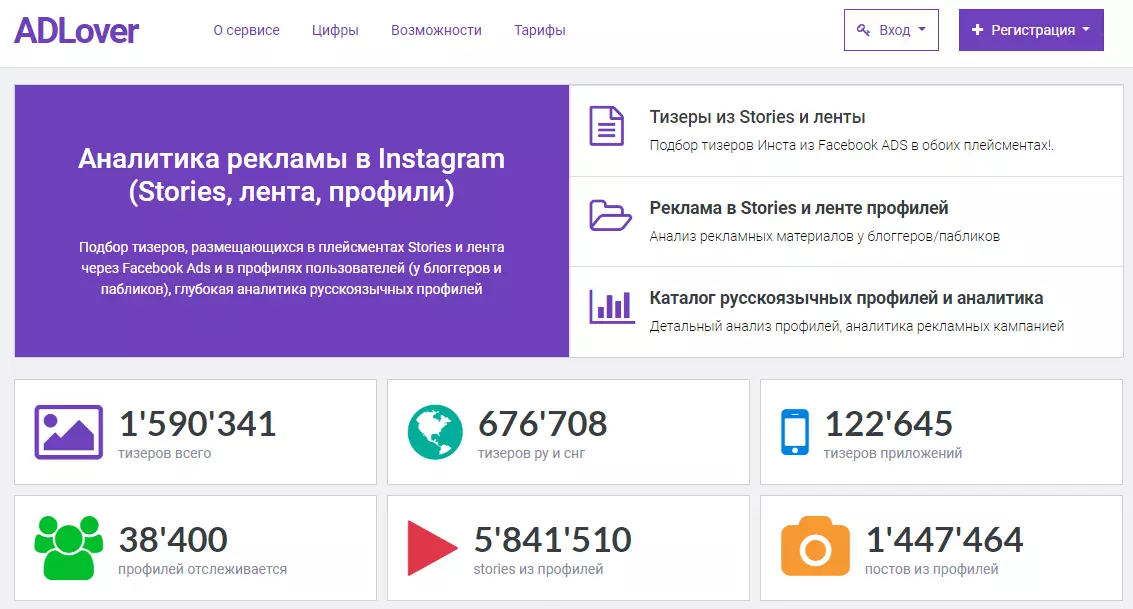Screen dimensions: 1133x609
Task: Click the purple image icon near 1'590'341
Action: coord(69,432)
